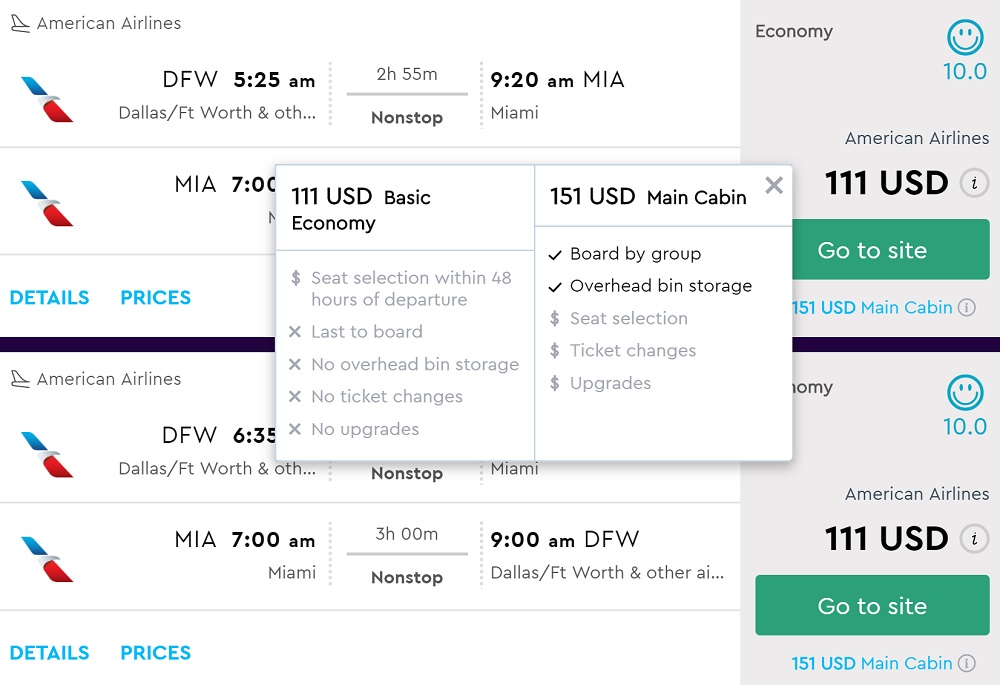Click the second smiley rating icon

pos(965,395)
